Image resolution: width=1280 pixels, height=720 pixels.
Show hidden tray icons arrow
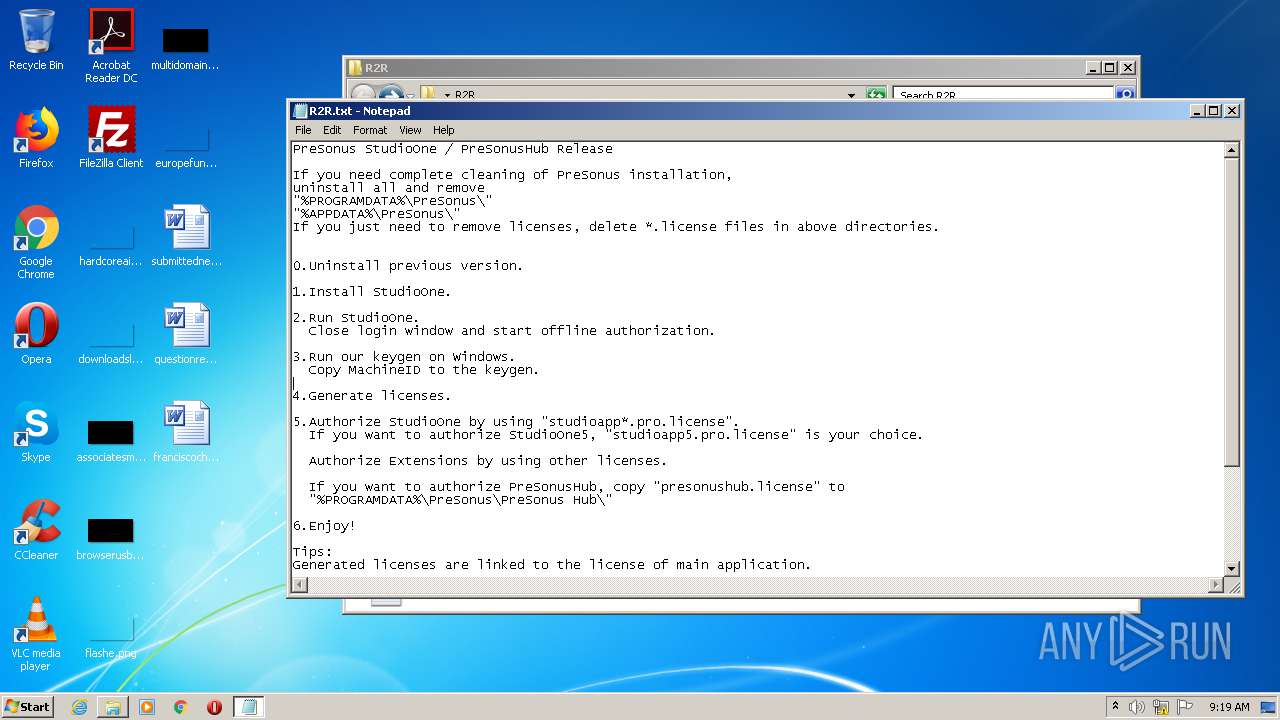1115,707
